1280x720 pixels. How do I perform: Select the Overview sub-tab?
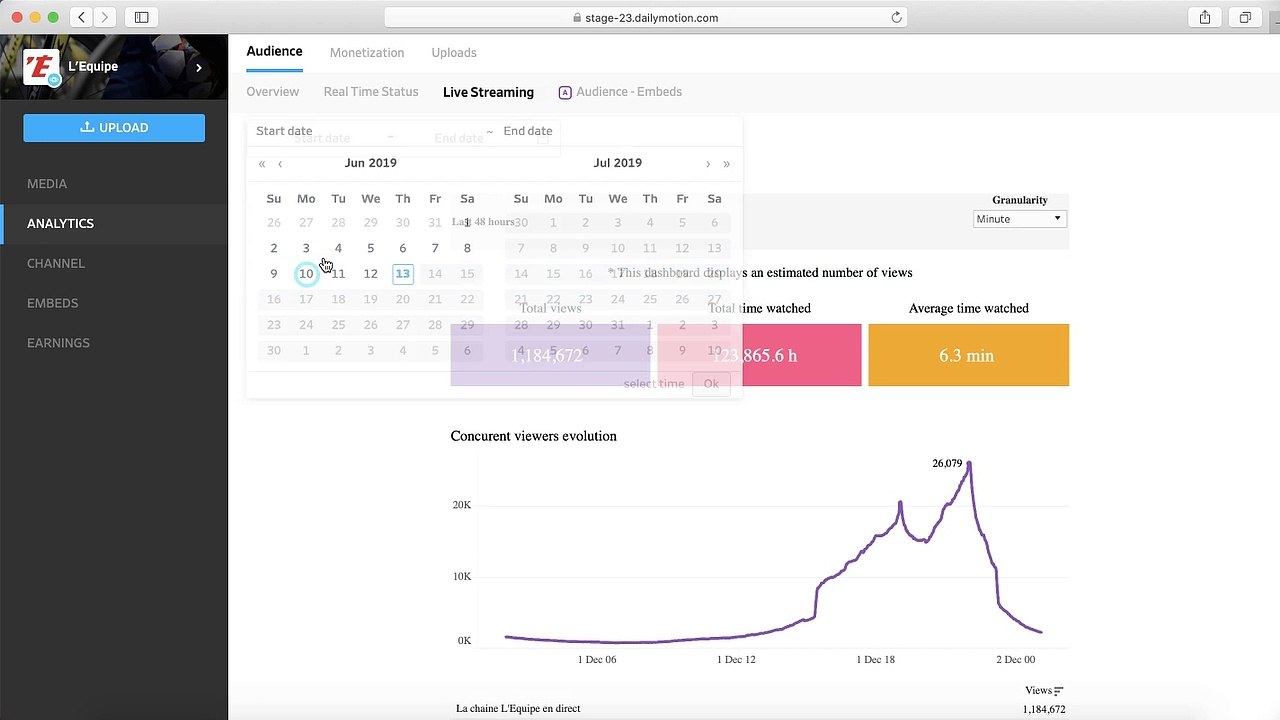tap(273, 92)
